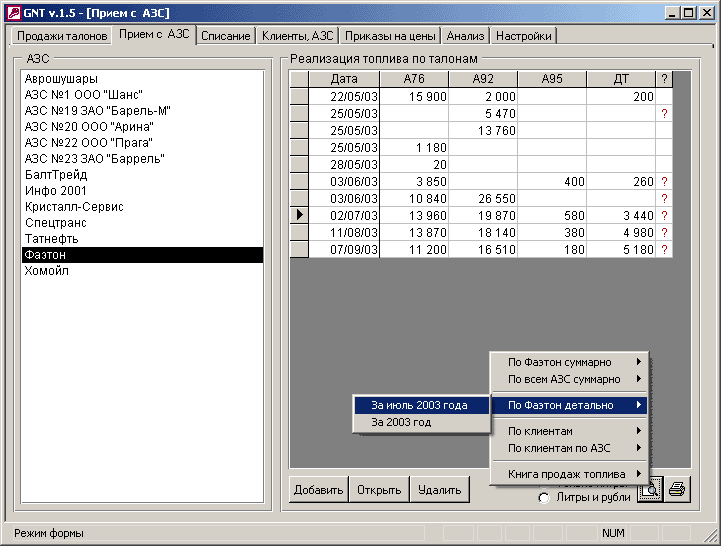Click A95 cell '580'
The width and height of the screenshot is (721, 546).
552,215
